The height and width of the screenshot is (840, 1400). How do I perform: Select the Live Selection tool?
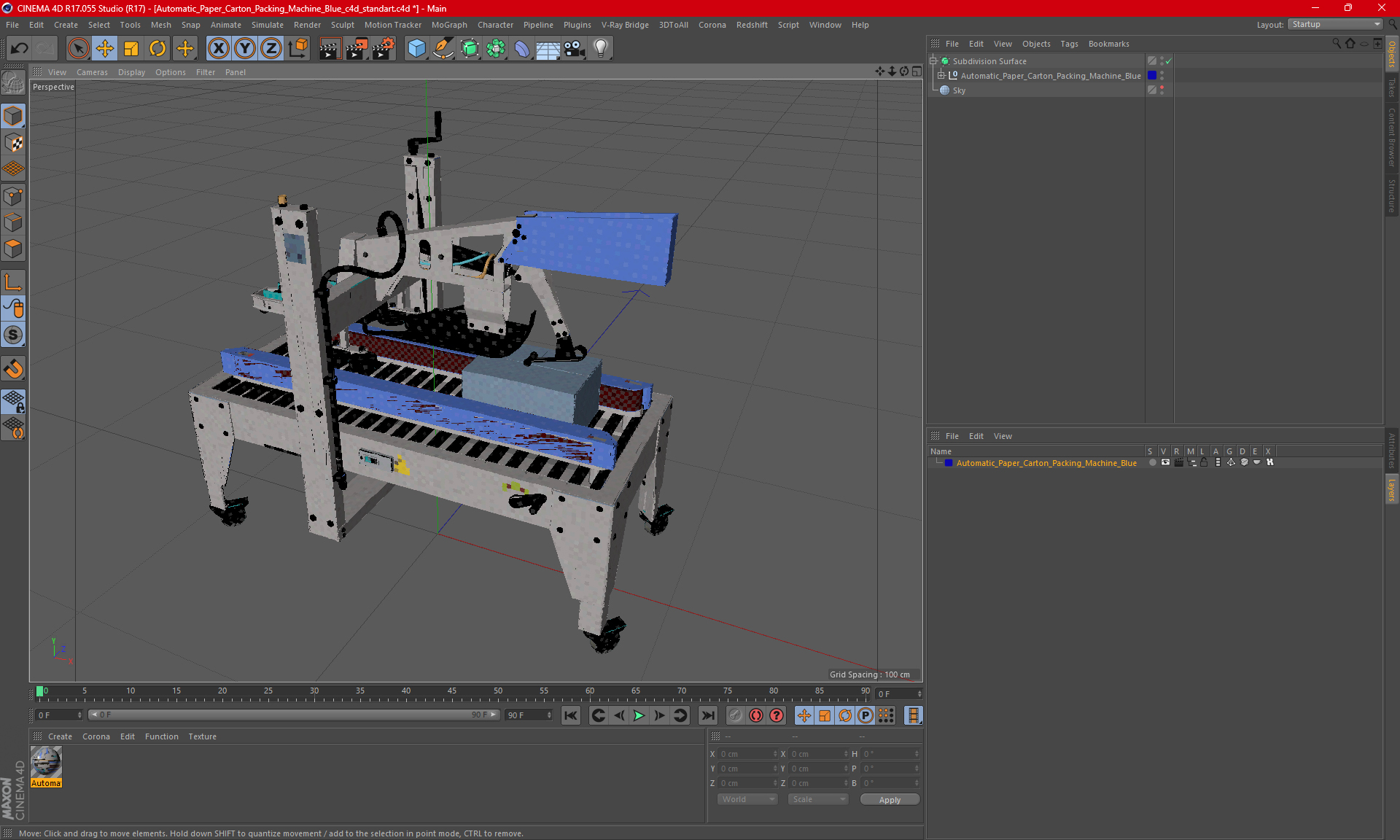point(78,49)
